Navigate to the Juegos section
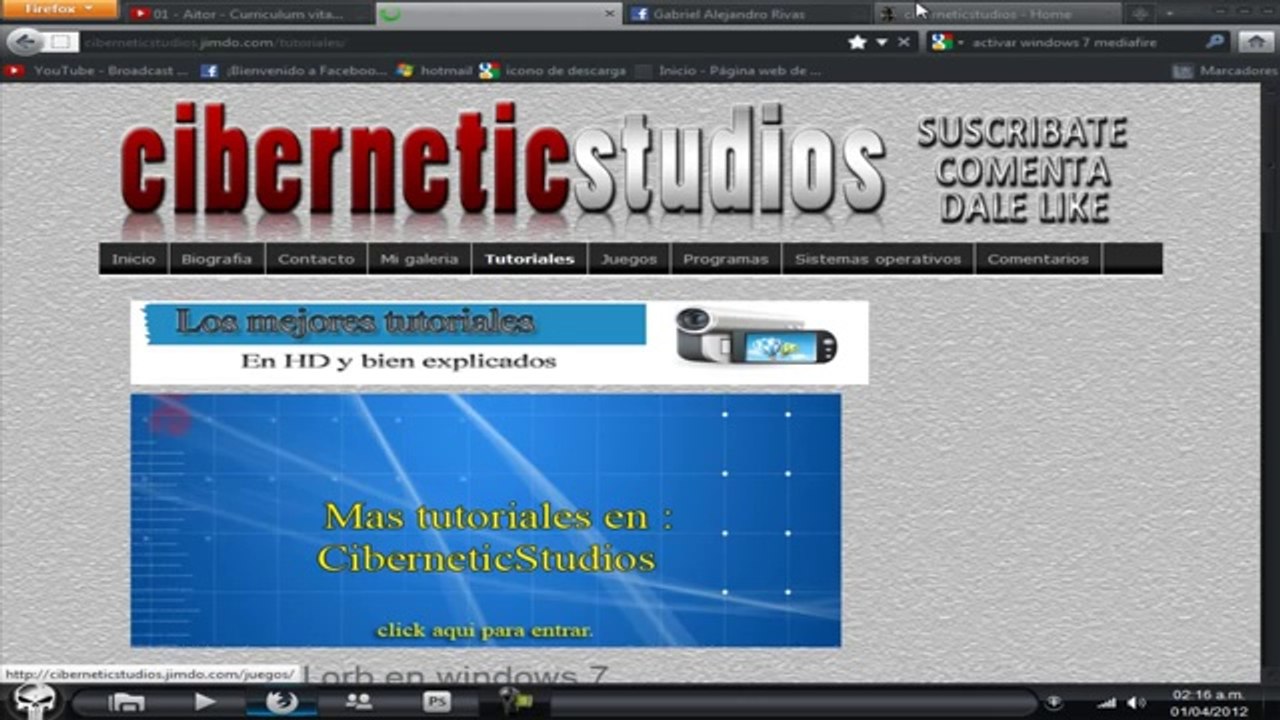 pos(630,259)
